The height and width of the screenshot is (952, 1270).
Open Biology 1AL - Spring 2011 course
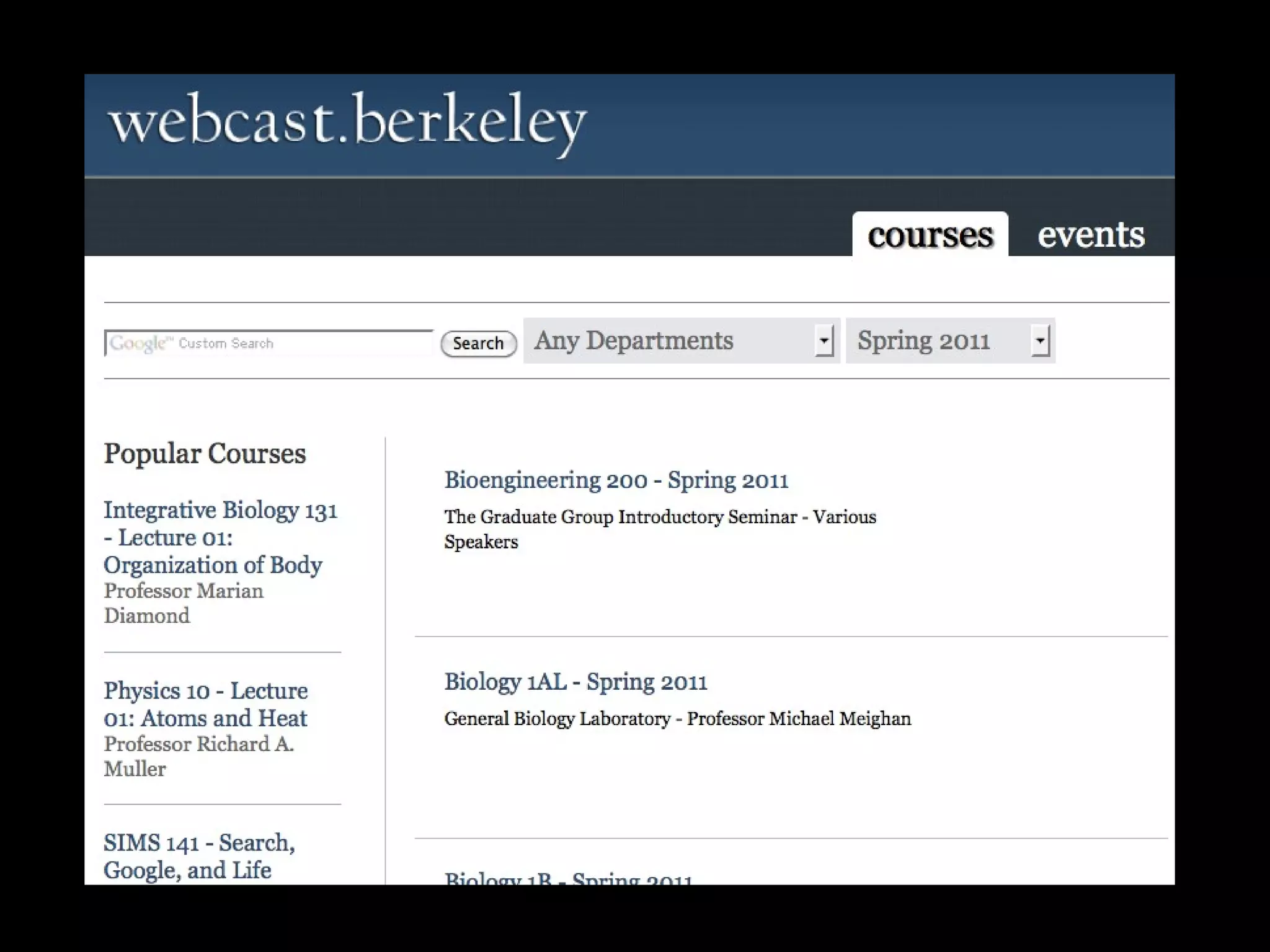point(575,682)
